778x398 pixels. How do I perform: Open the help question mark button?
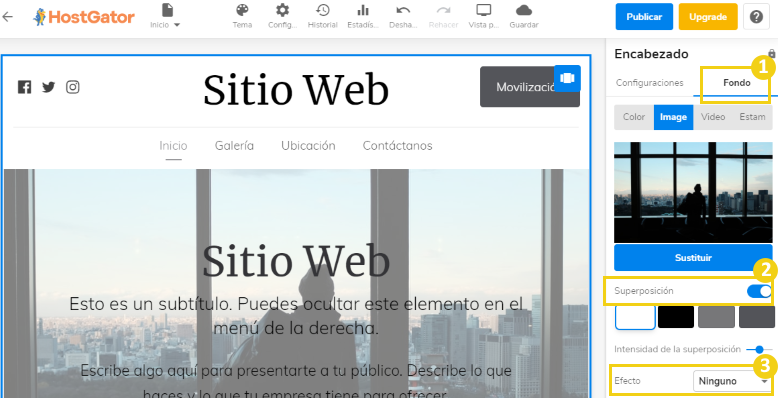(756, 16)
